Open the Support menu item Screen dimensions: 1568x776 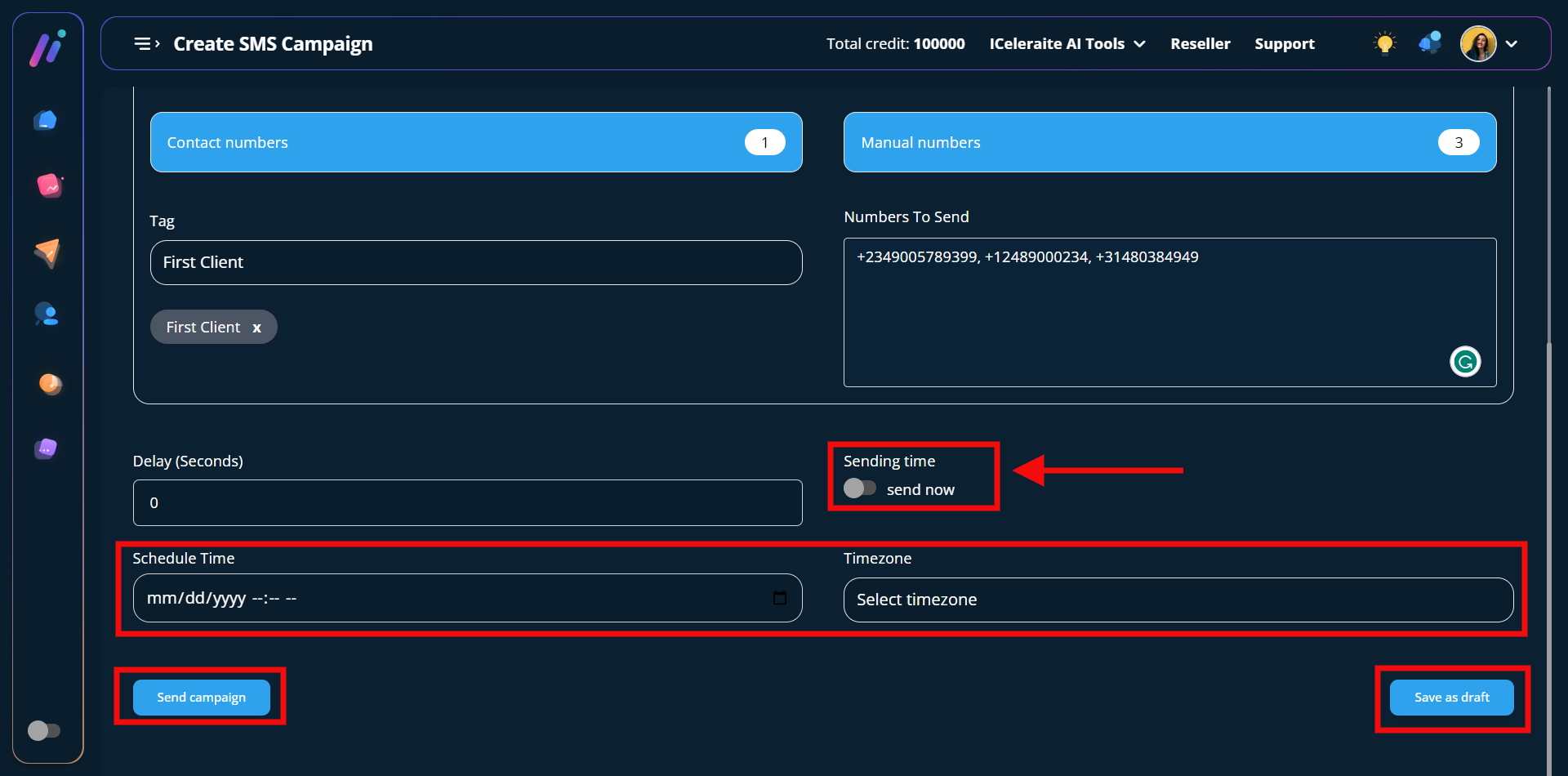1284,44
